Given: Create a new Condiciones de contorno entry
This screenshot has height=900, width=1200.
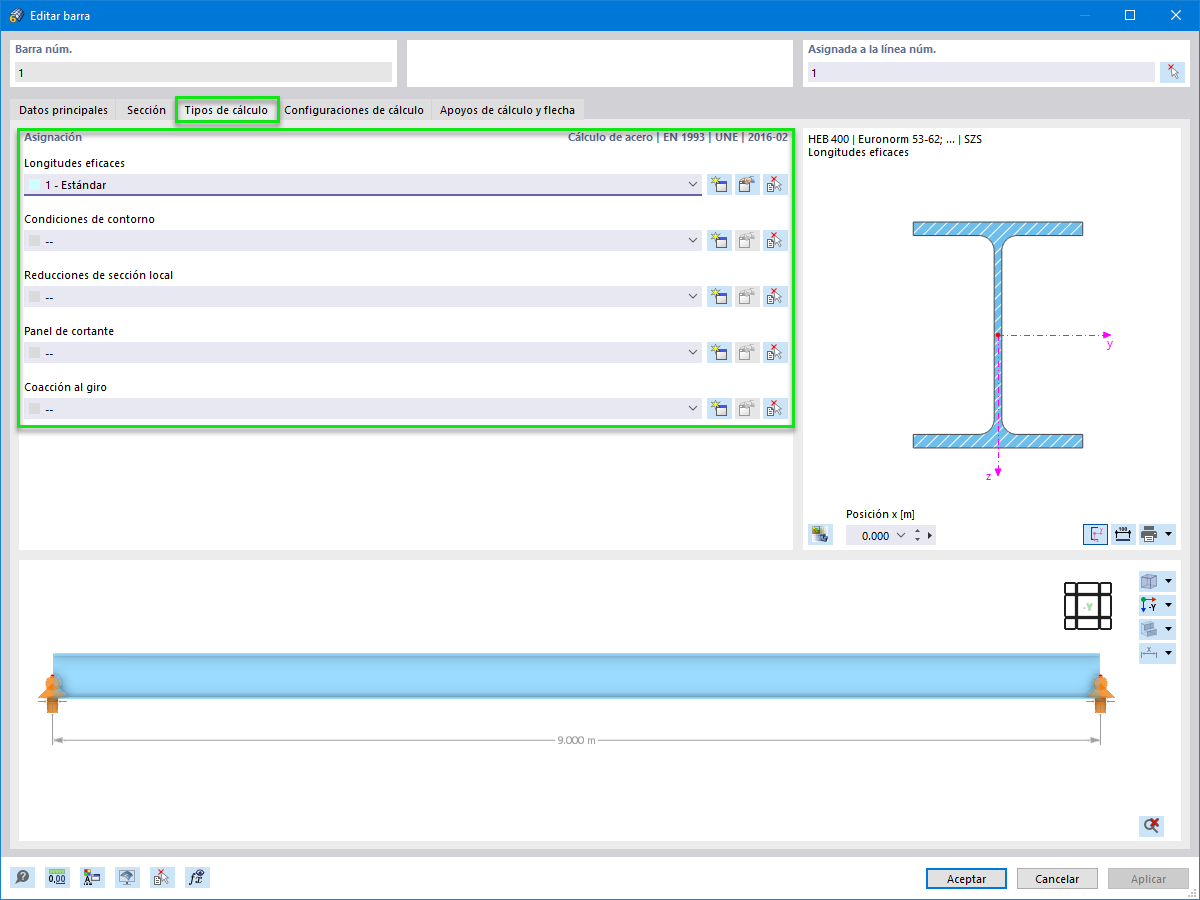Looking at the screenshot, I should [718, 240].
